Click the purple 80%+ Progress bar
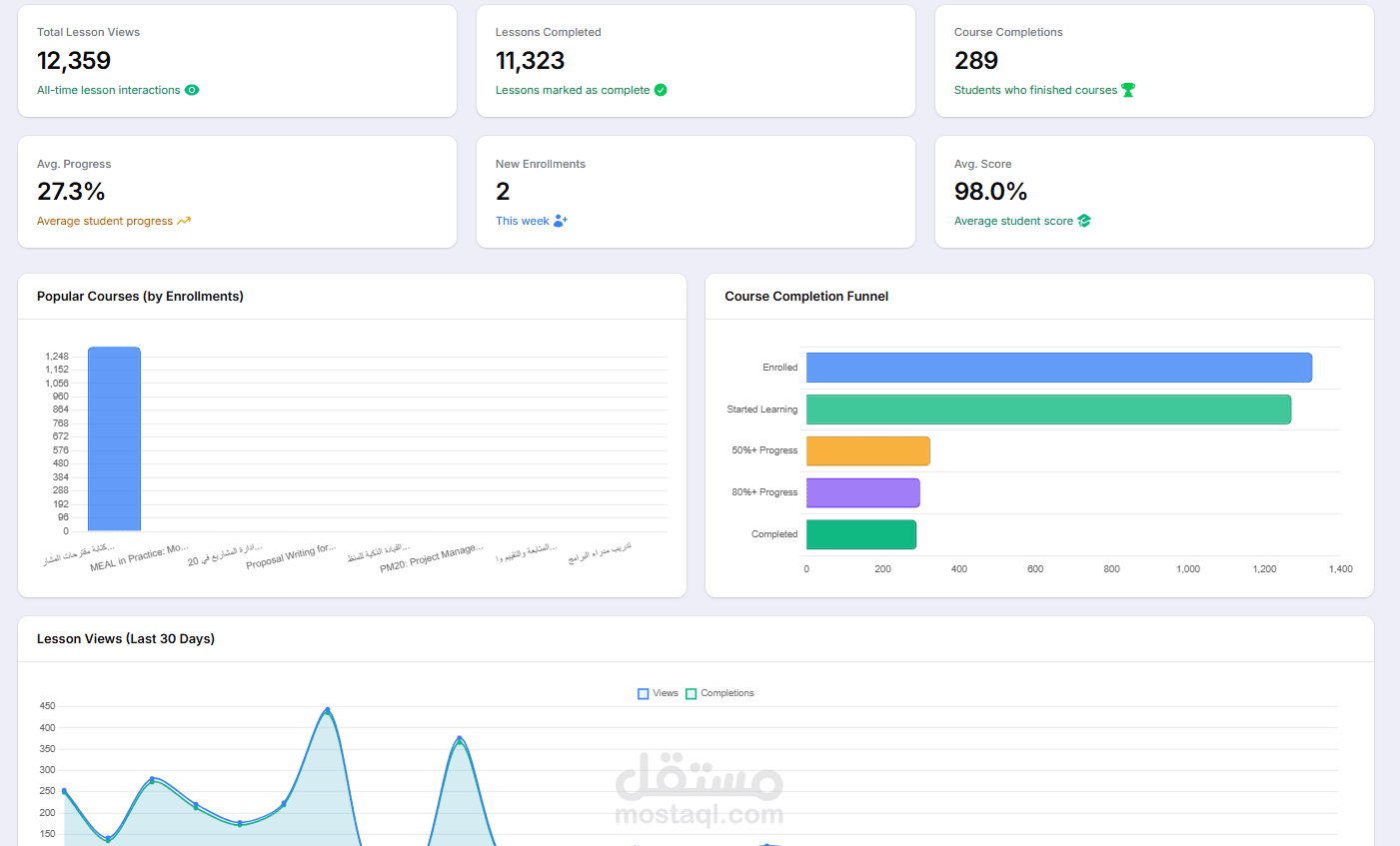The width and height of the screenshot is (1400, 846). (x=863, y=492)
